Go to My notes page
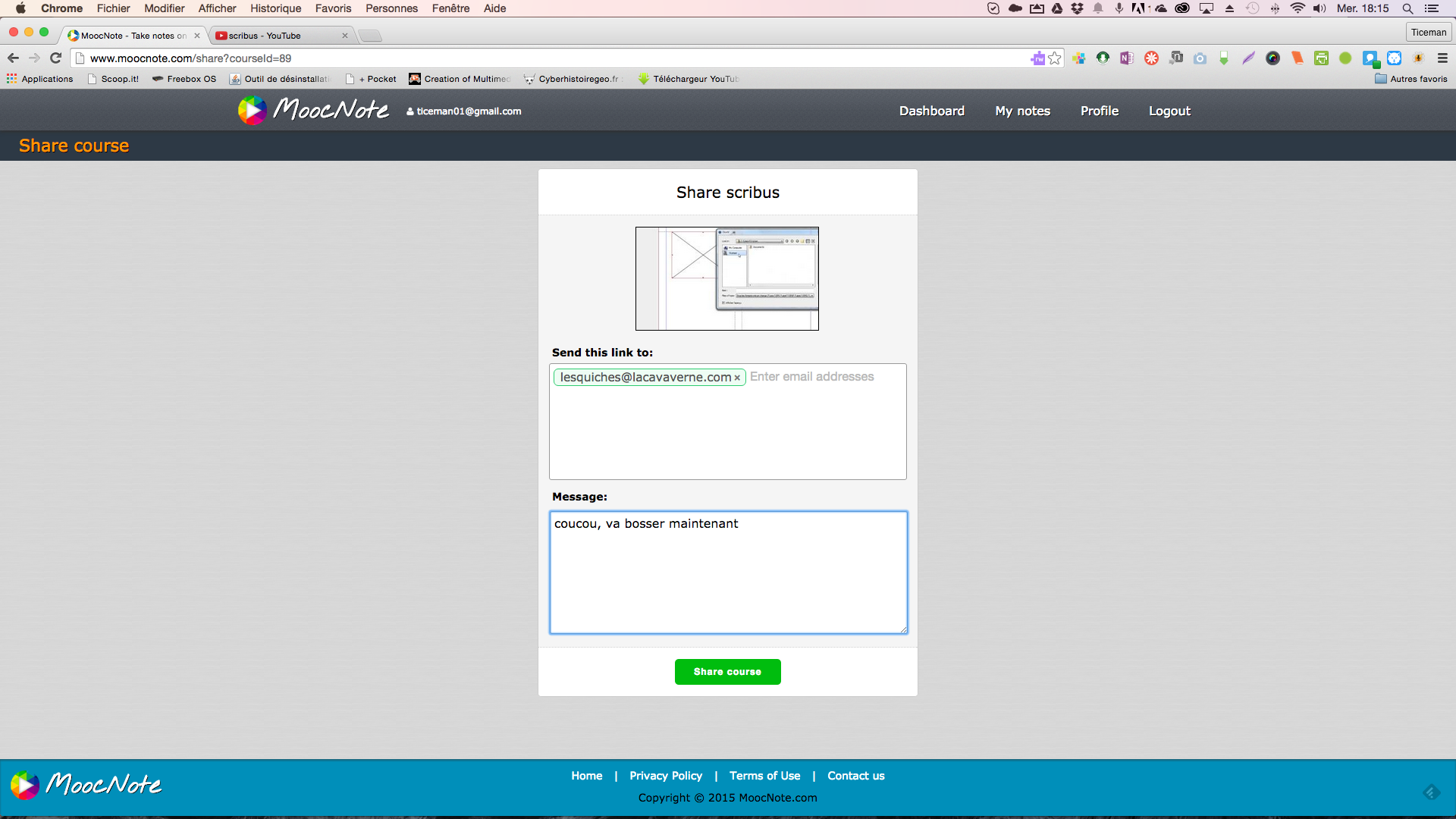The image size is (1456, 819). click(1022, 111)
